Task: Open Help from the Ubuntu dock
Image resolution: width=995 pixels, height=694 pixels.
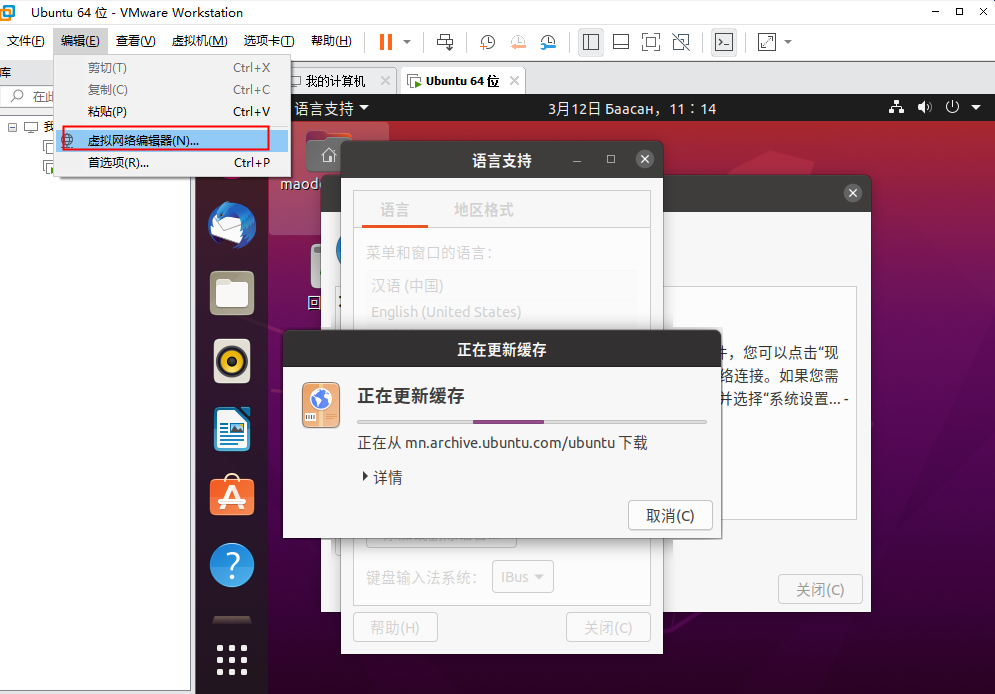Action: (x=232, y=565)
